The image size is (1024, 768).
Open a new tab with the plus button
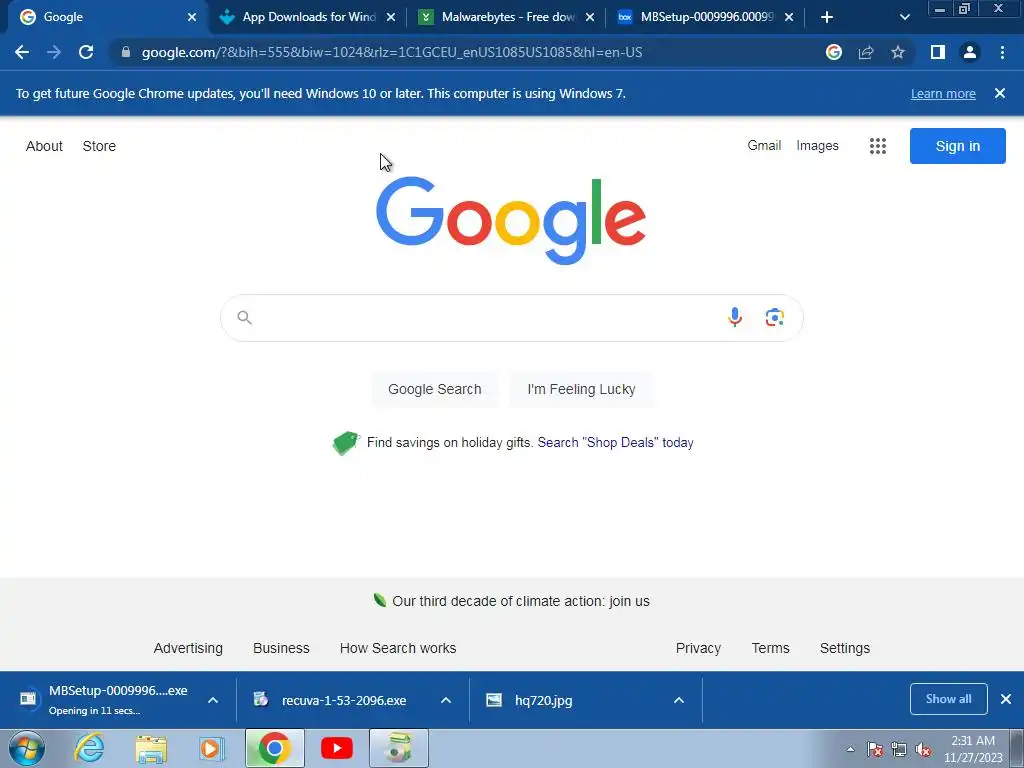coord(827,17)
